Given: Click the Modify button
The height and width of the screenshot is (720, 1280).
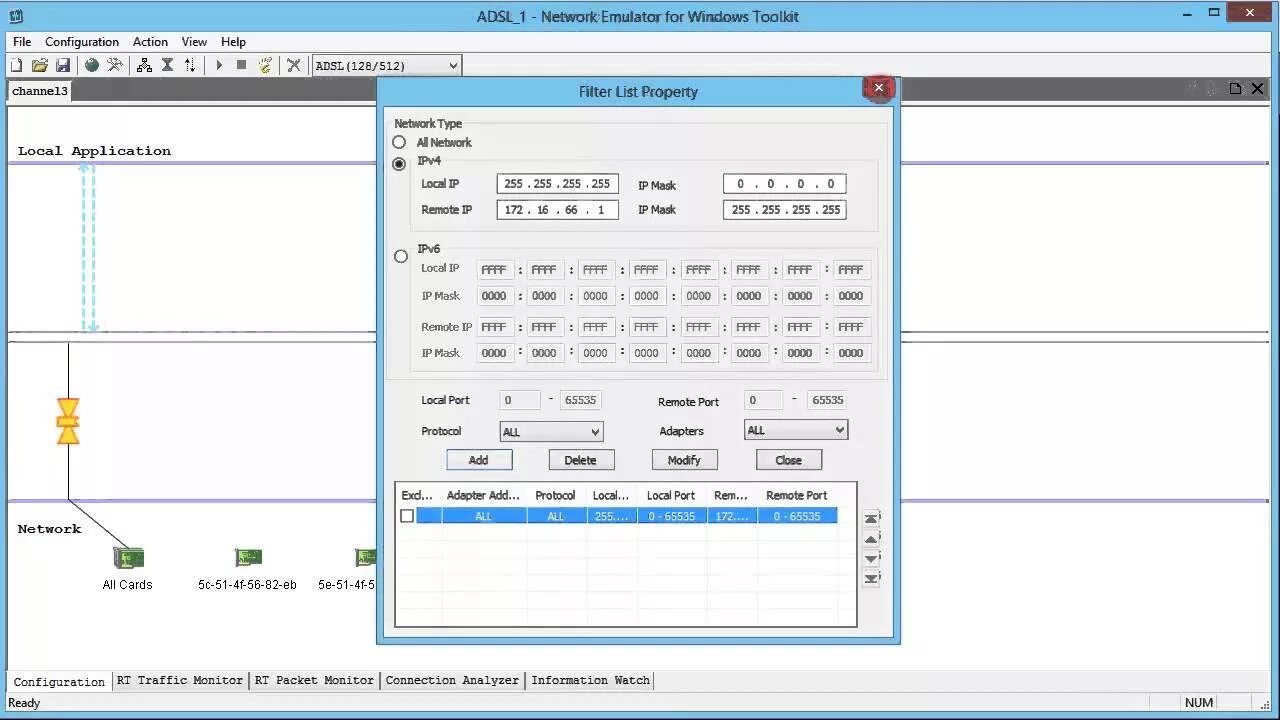Looking at the screenshot, I should click(684, 460).
